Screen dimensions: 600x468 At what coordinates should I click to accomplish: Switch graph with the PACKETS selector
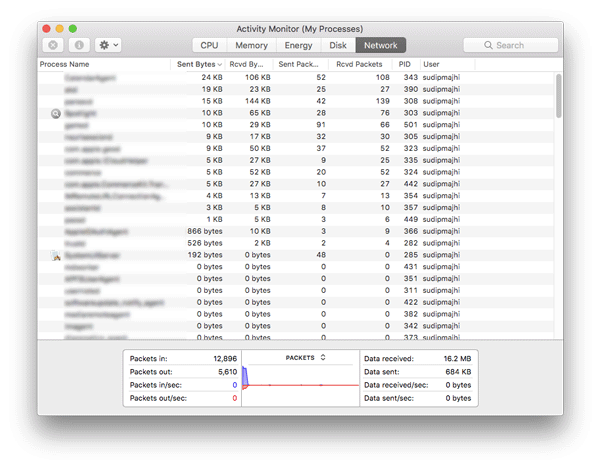(305, 357)
